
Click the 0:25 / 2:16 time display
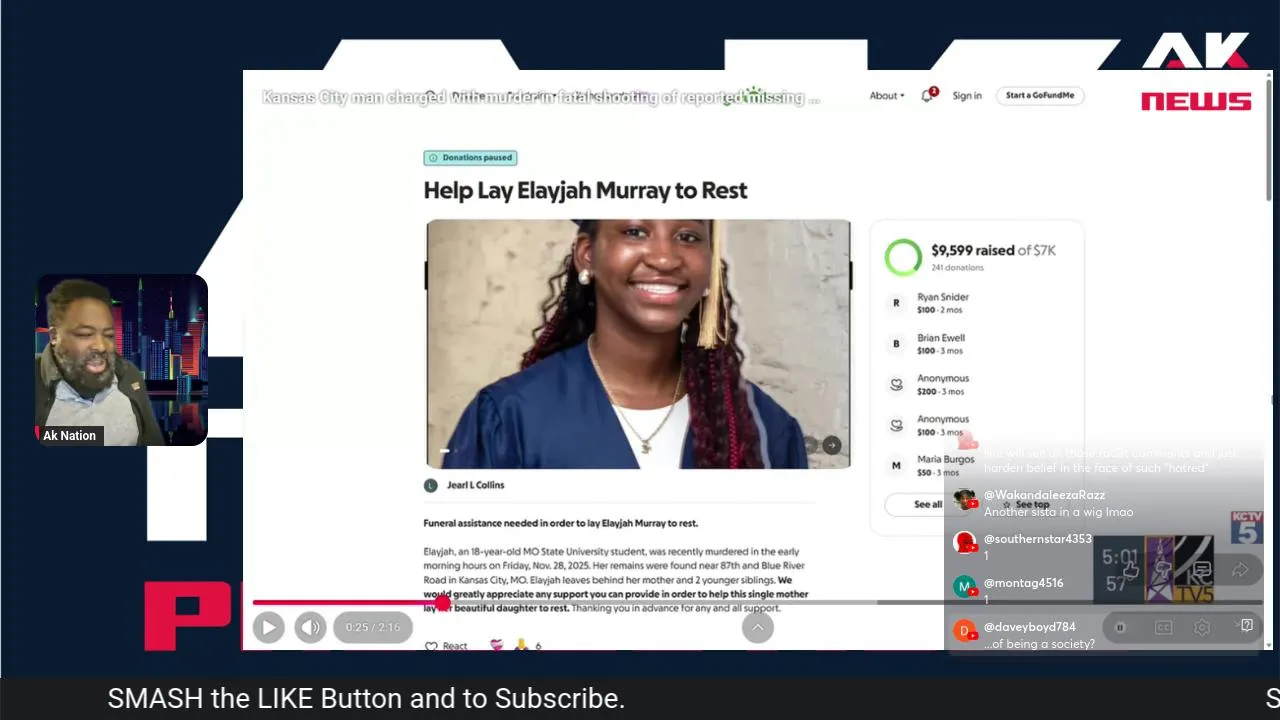click(x=373, y=627)
